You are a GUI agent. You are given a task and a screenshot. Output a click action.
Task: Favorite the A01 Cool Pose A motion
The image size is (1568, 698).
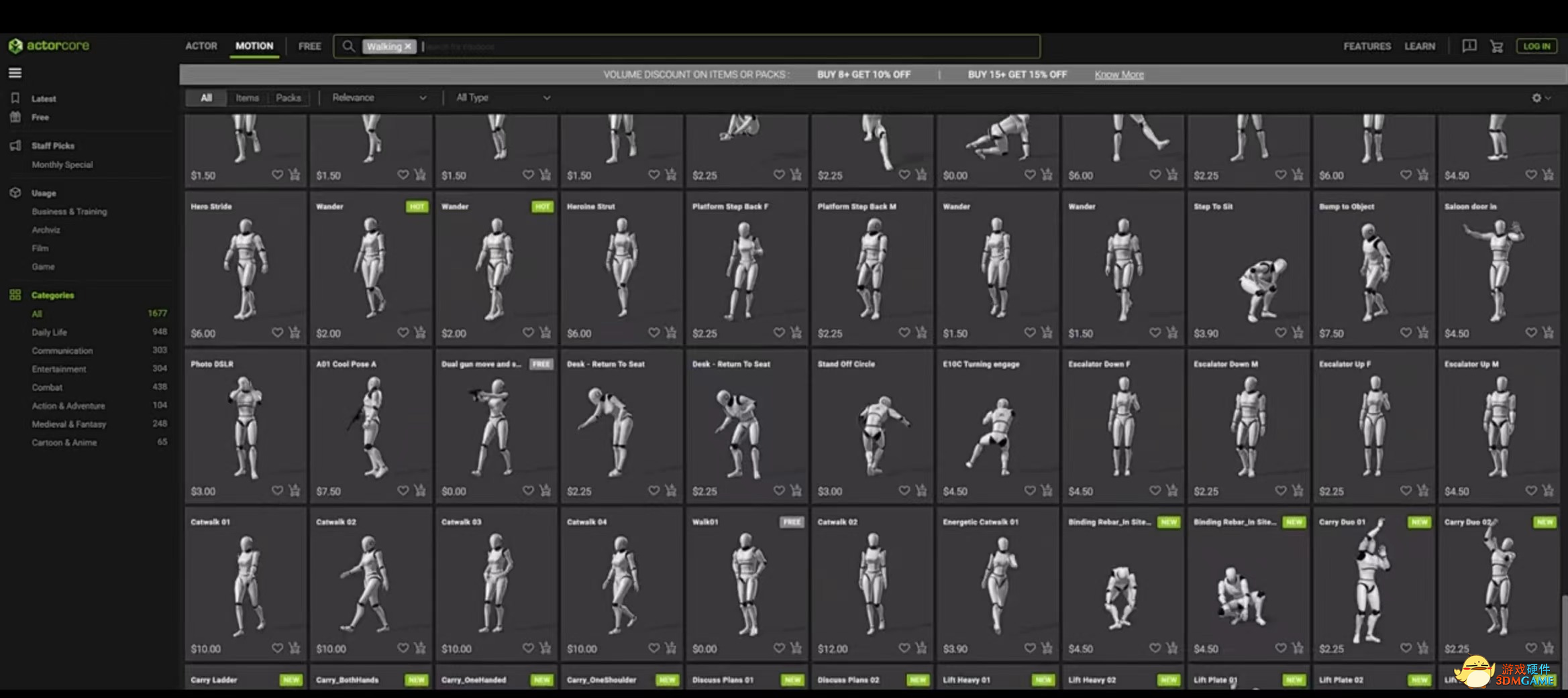(403, 491)
